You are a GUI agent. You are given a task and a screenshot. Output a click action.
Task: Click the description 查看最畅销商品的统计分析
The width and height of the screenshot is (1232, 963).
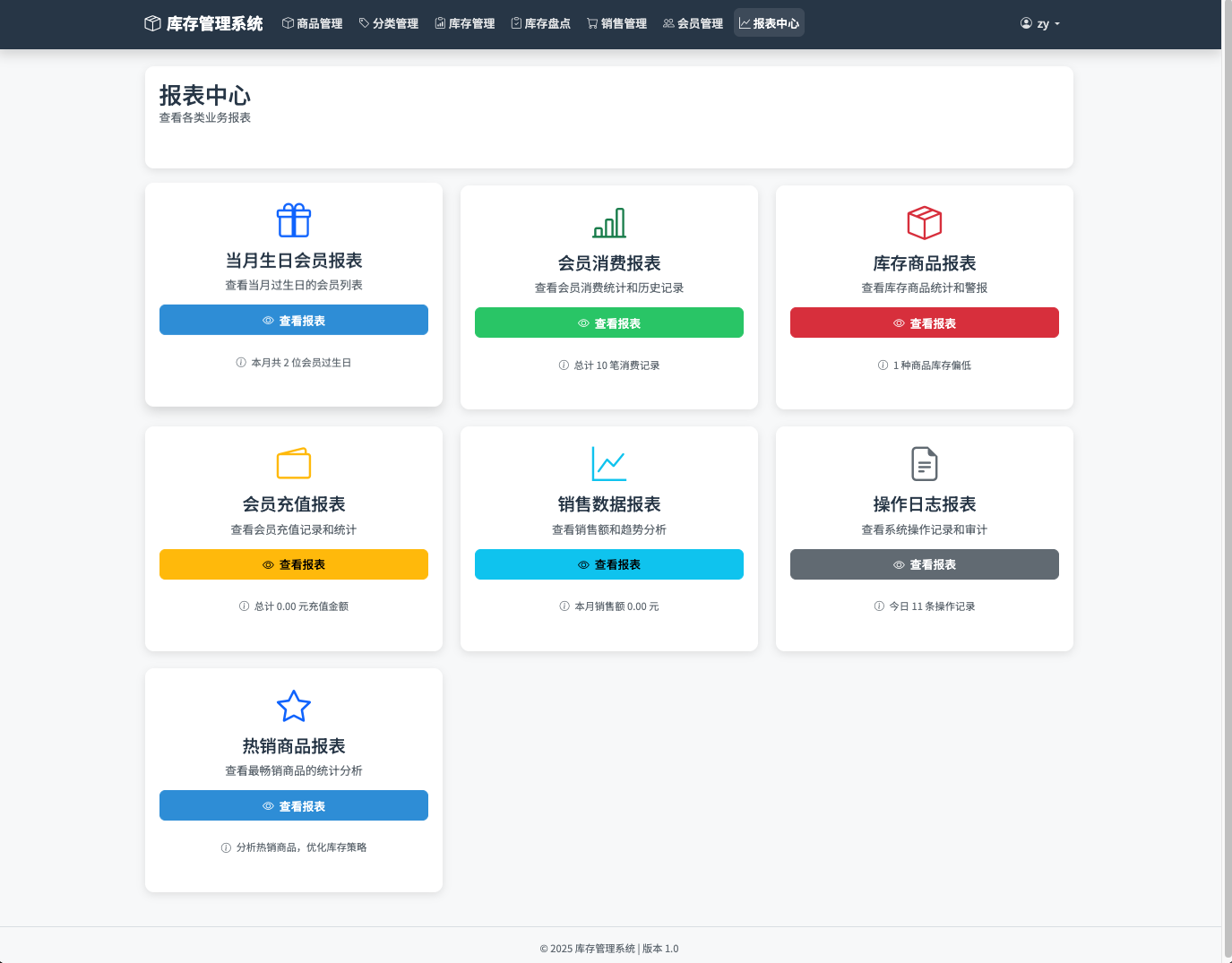pos(294,770)
